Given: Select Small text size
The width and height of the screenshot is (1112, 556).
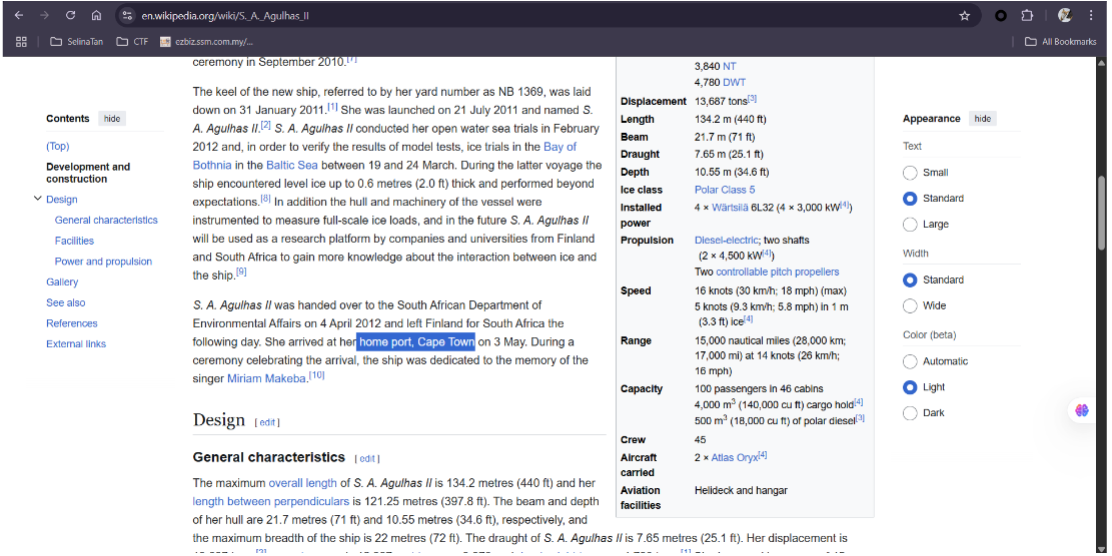Looking at the screenshot, I should (x=910, y=172).
